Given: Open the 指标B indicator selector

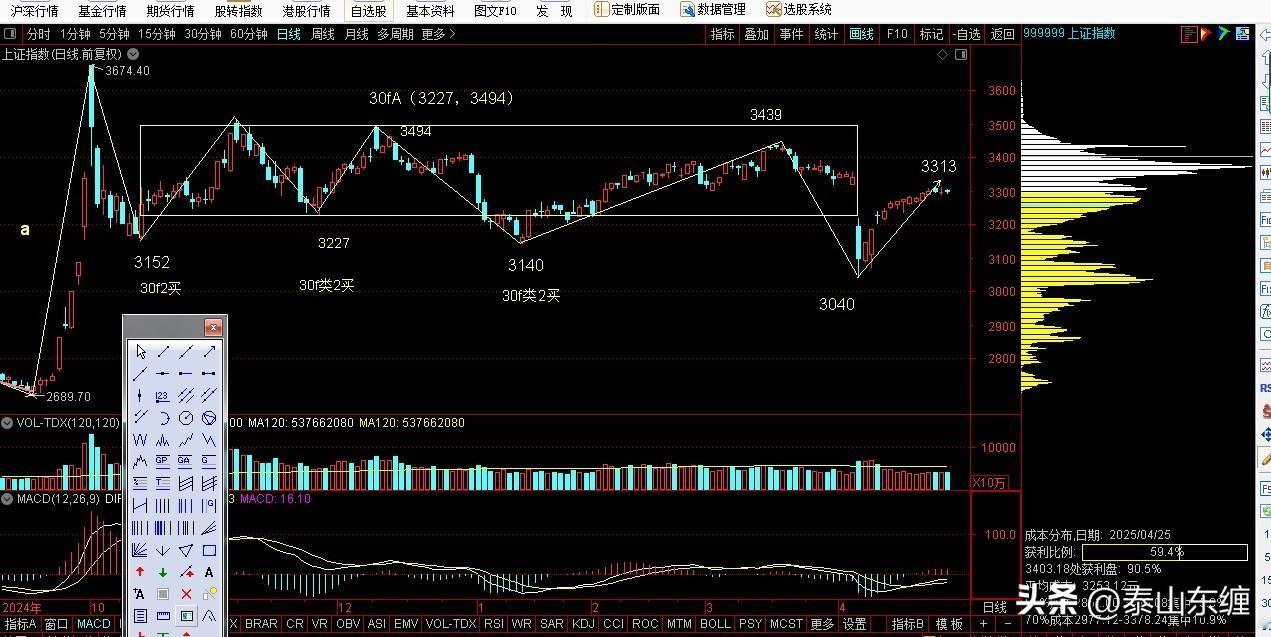Looking at the screenshot, I should (x=908, y=624).
